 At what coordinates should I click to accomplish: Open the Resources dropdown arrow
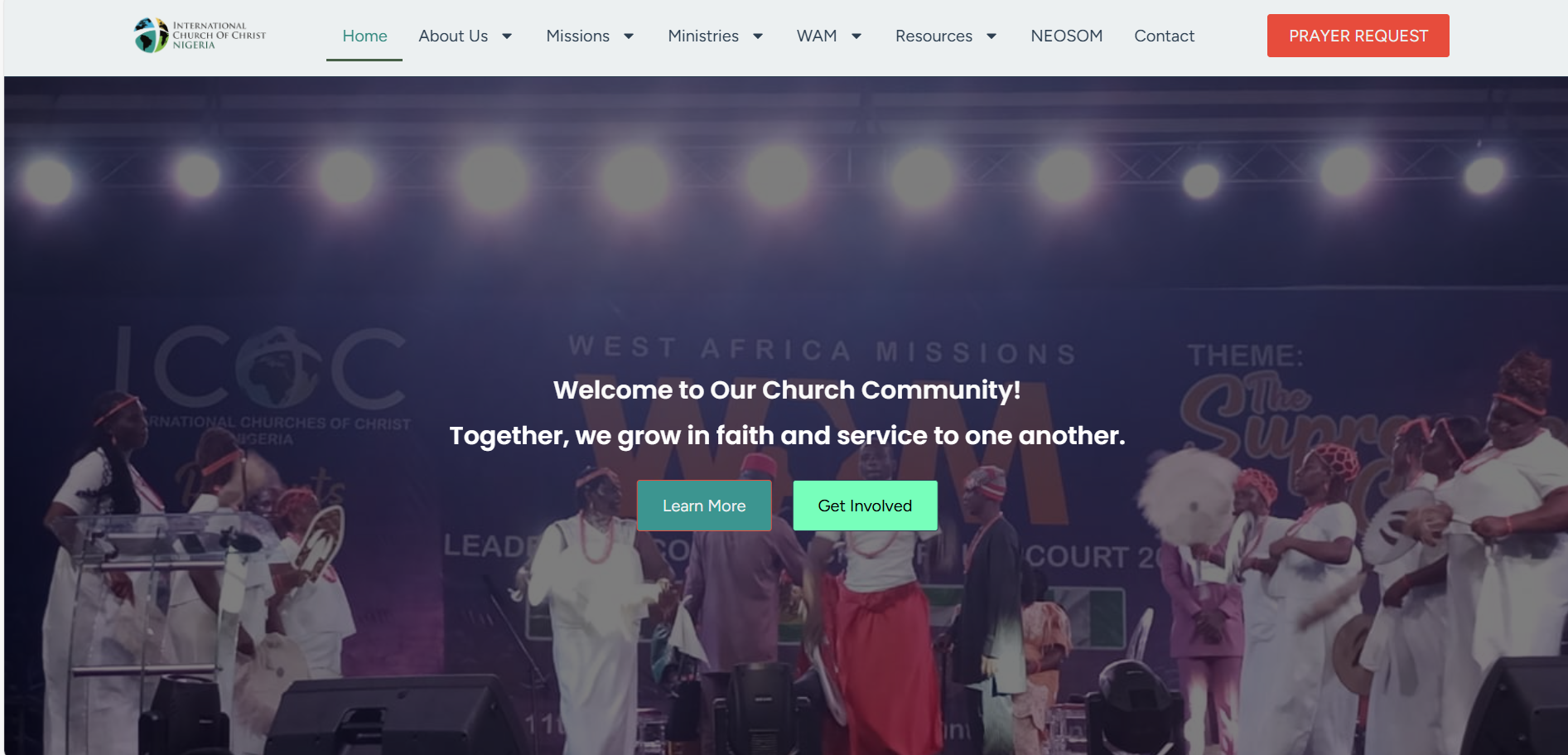[x=991, y=36]
